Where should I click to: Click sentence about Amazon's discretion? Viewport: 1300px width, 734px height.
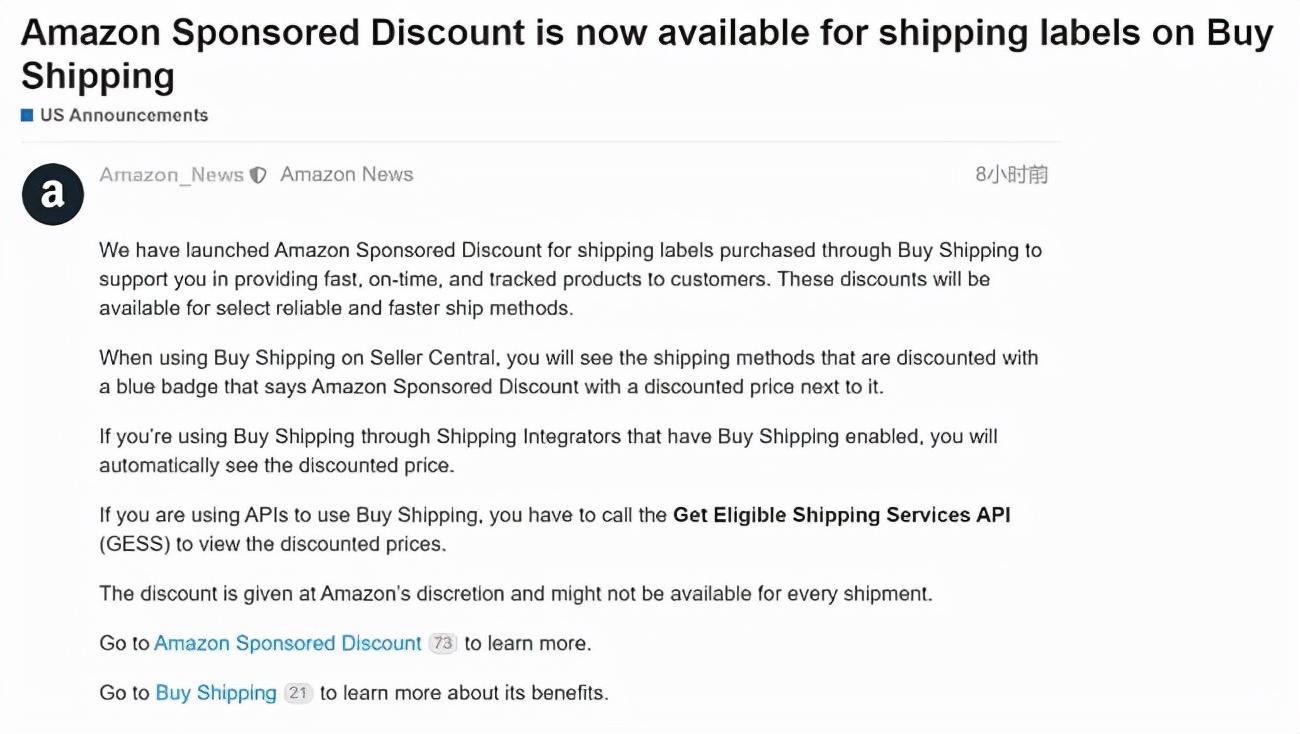tap(516, 594)
